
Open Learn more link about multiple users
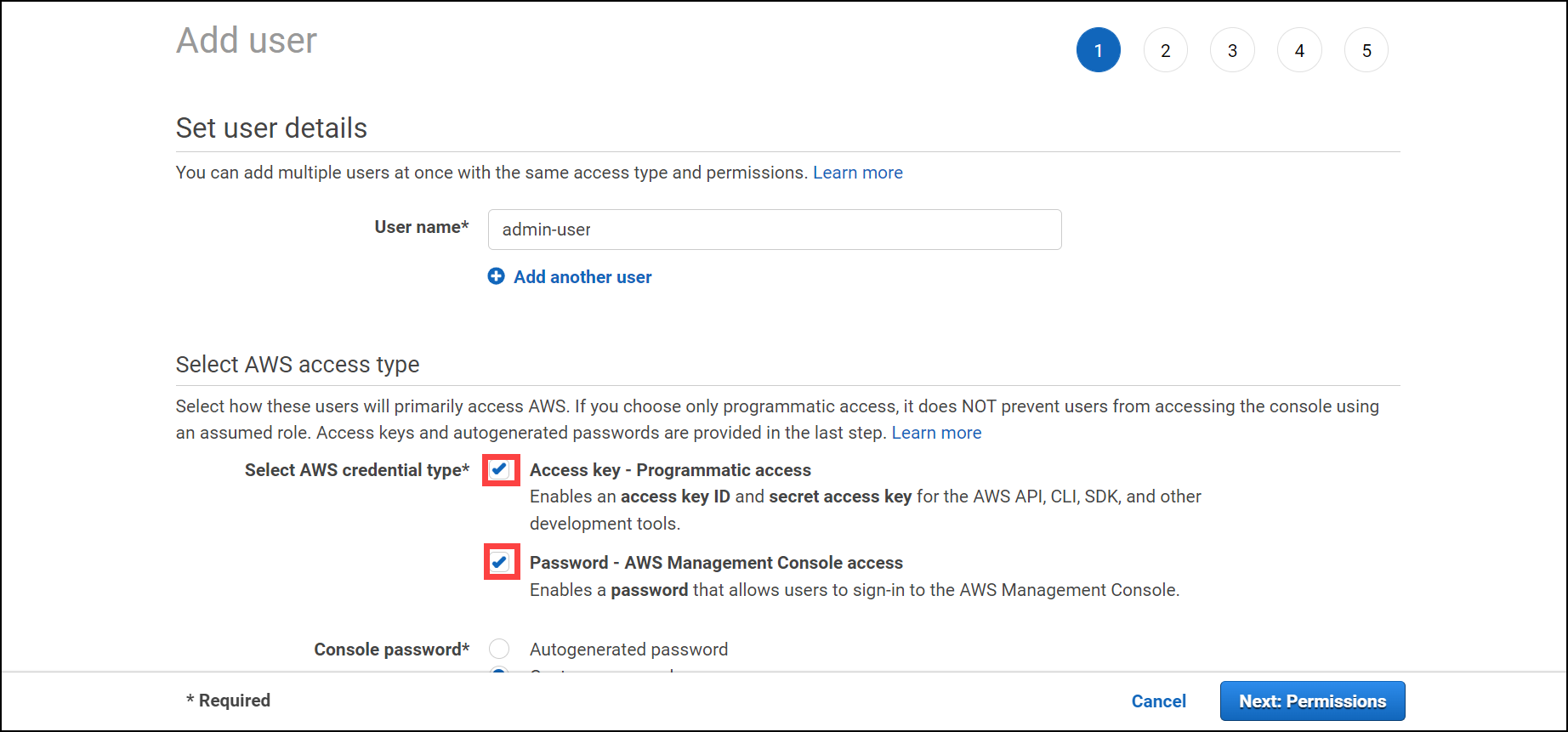[x=857, y=173]
